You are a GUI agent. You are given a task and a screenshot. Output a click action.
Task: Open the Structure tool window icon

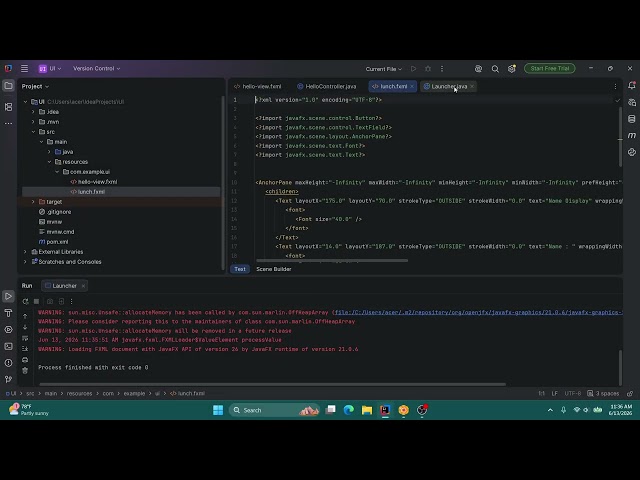pyautogui.click(x=8, y=107)
